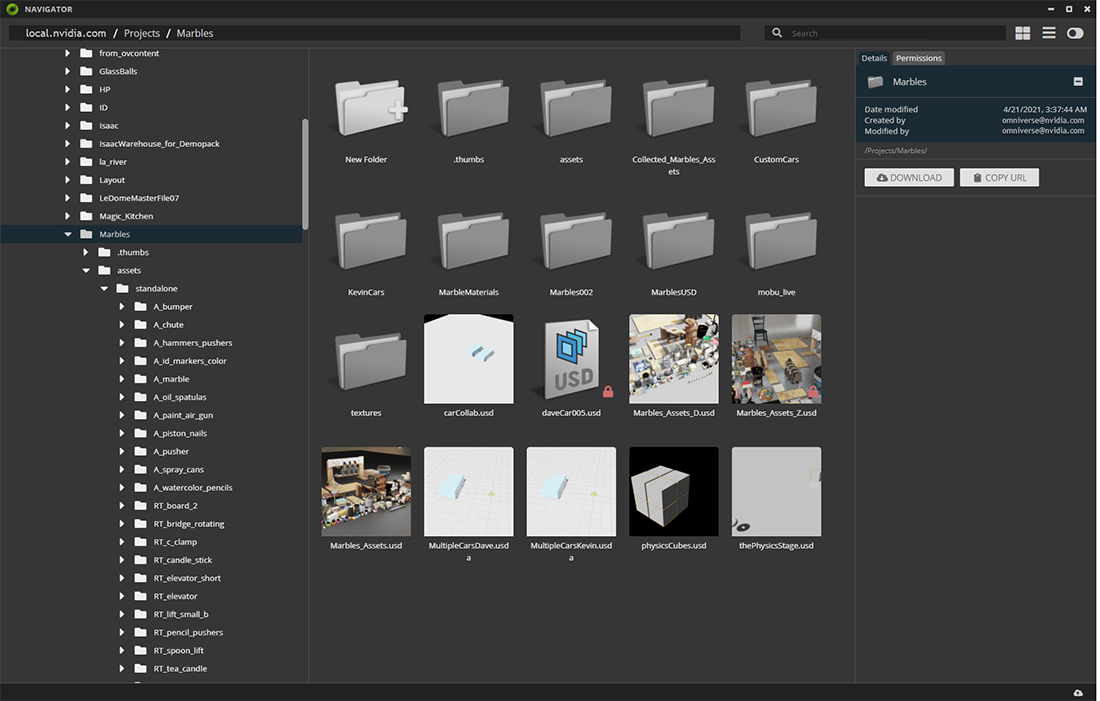Select MultipleCarsDave.usda thumbnail
1100x701 pixels.
469,491
